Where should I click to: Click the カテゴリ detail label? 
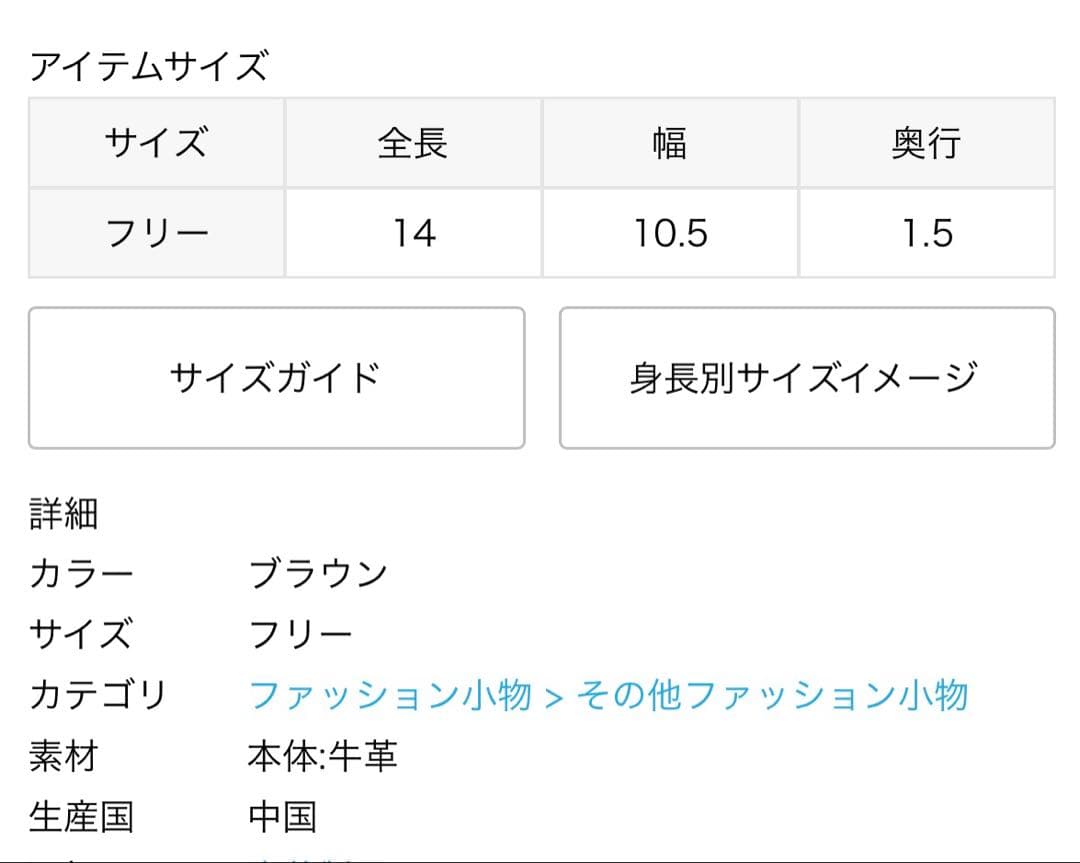[97, 695]
